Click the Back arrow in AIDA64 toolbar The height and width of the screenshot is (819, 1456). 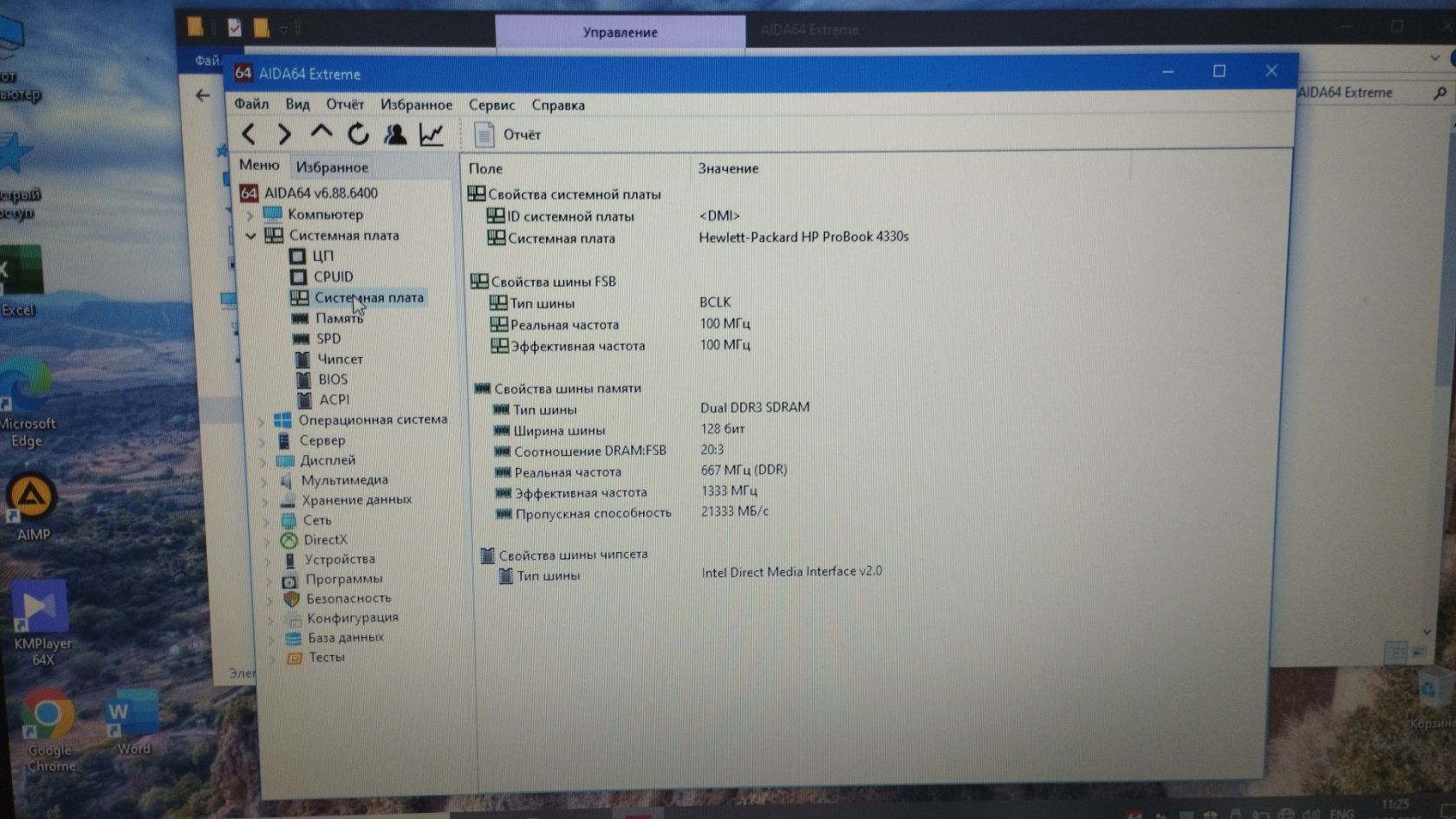click(249, 133)
